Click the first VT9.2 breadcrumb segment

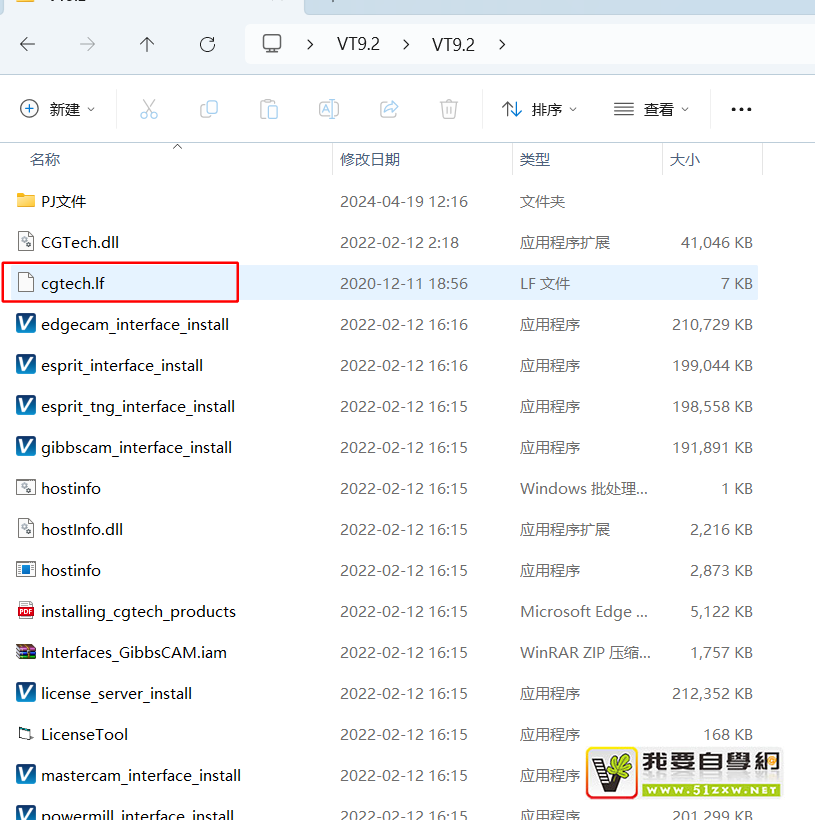pos(358,44)
